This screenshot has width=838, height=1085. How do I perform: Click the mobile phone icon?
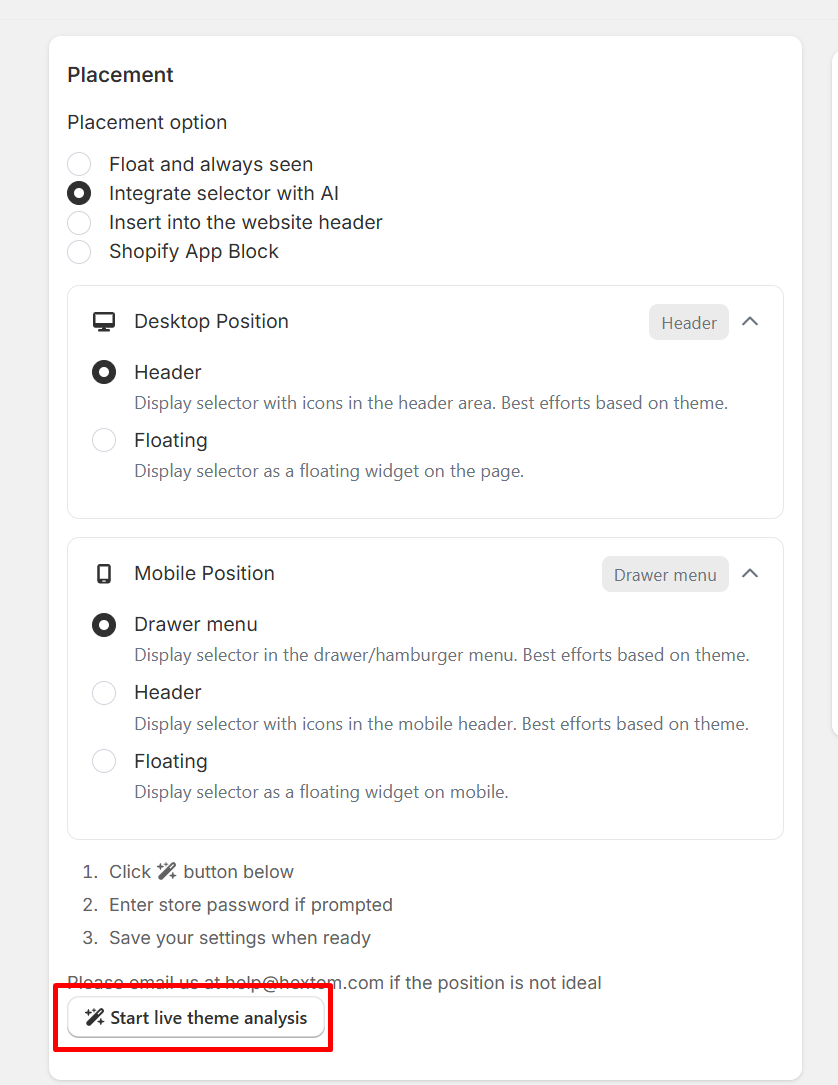[x=104, y=574]
